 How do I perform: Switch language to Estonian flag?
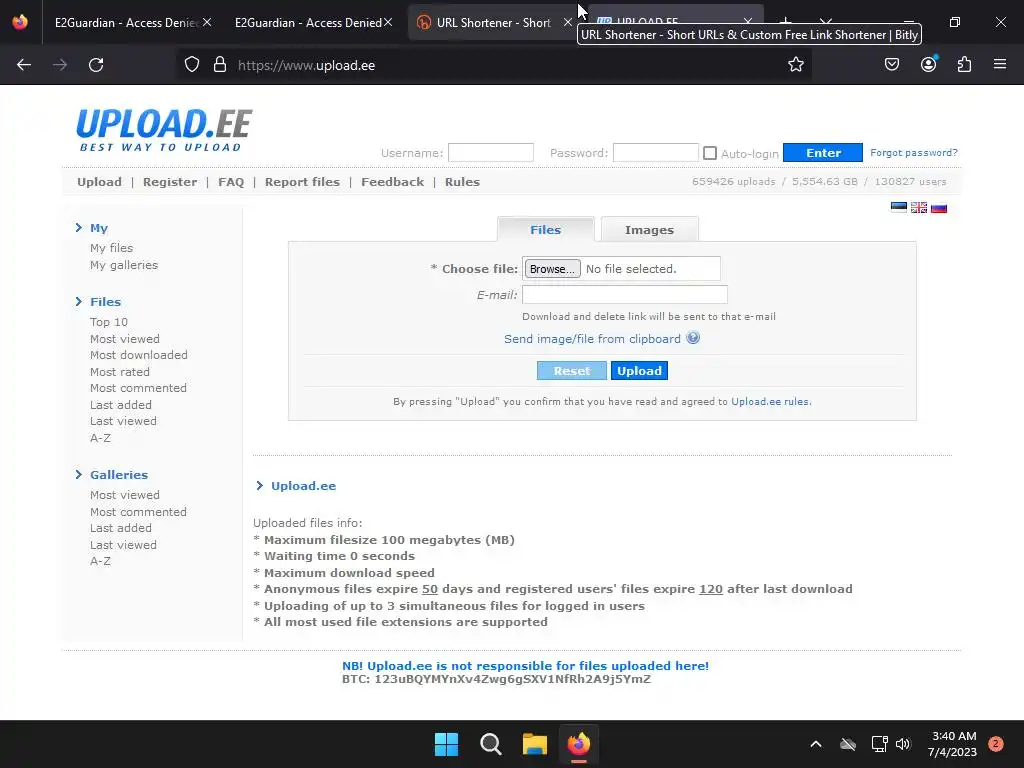pos(899,208)
